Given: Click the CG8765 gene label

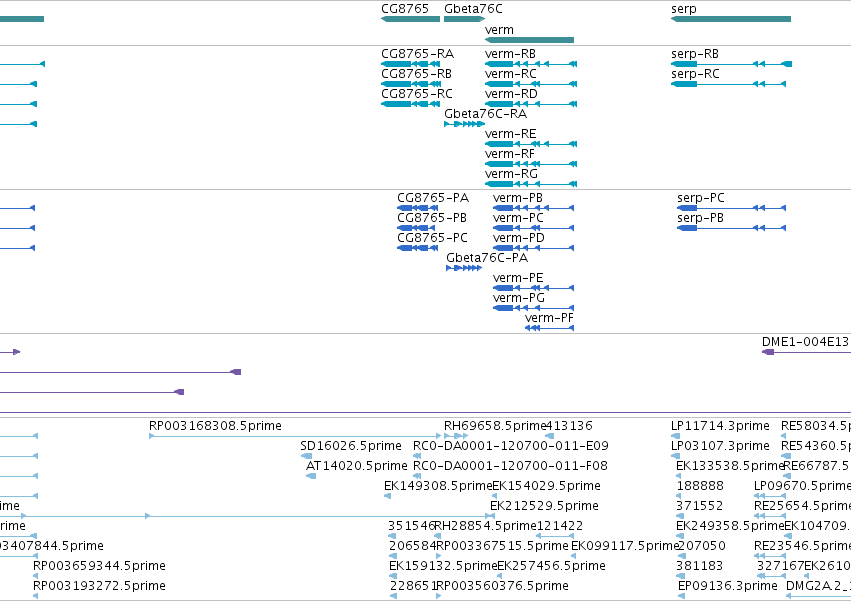Looking at the screenshot, I should click(x=405, y=9).
